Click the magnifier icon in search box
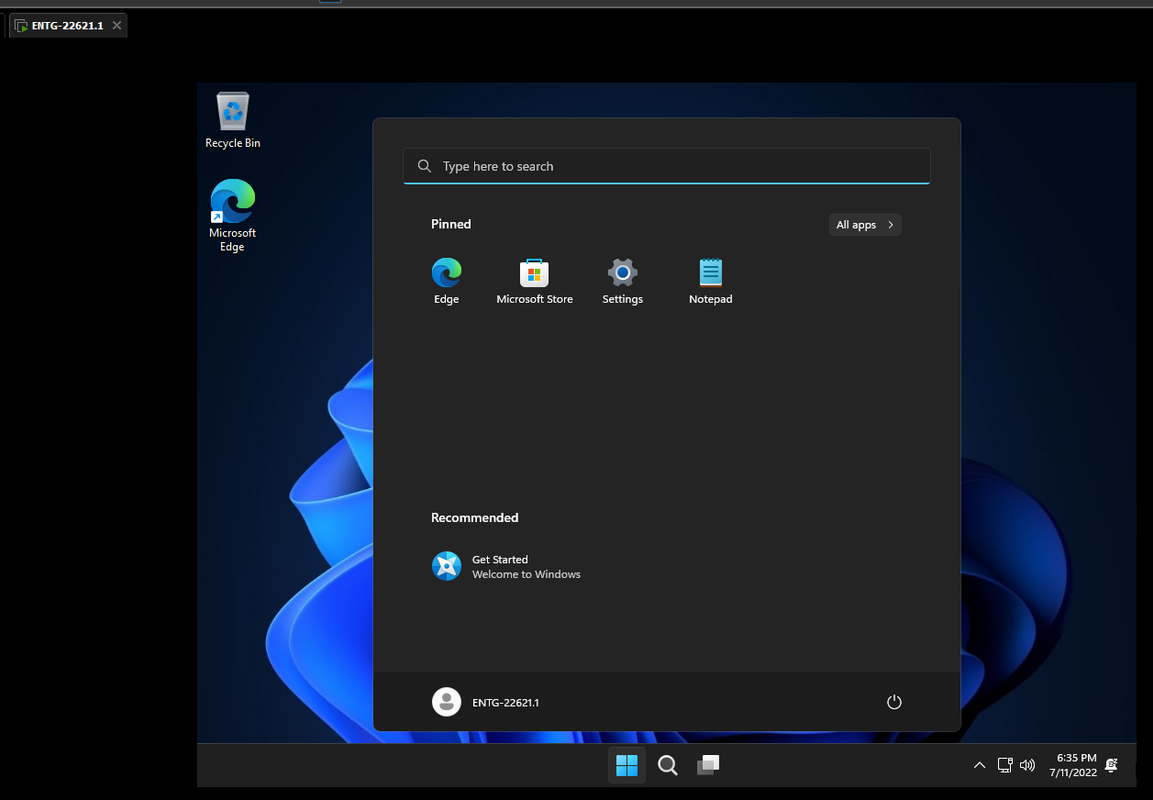The image size is (1153, 800). [424, 166]
